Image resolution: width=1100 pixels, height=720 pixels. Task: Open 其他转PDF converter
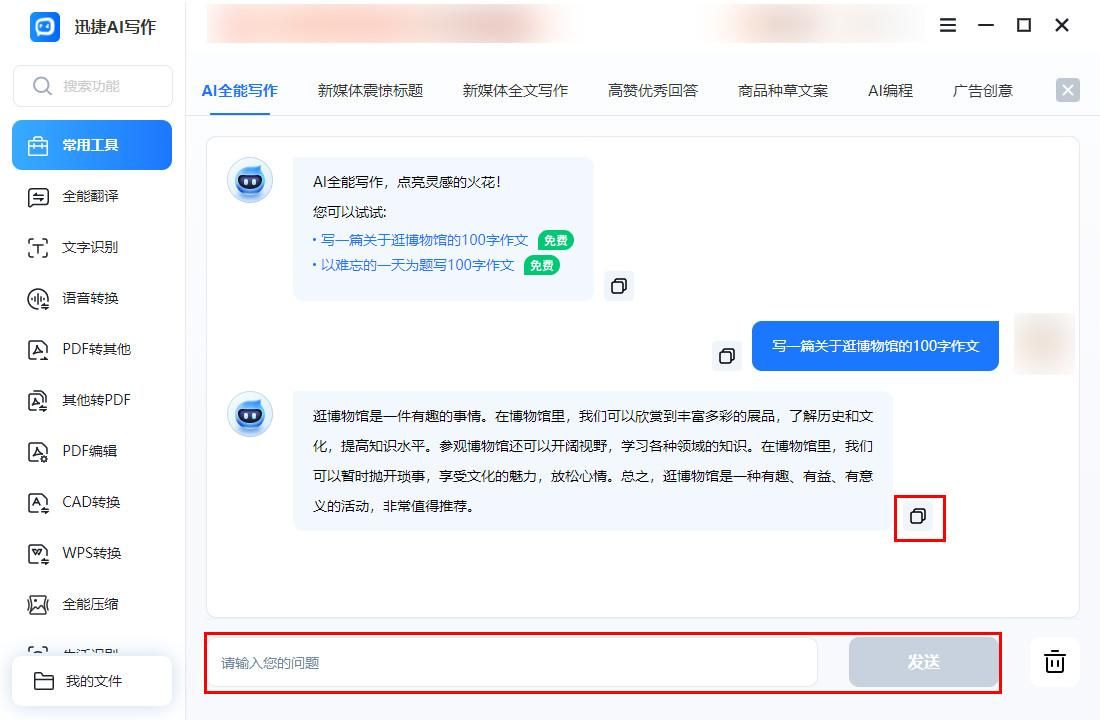coord(92,400)
